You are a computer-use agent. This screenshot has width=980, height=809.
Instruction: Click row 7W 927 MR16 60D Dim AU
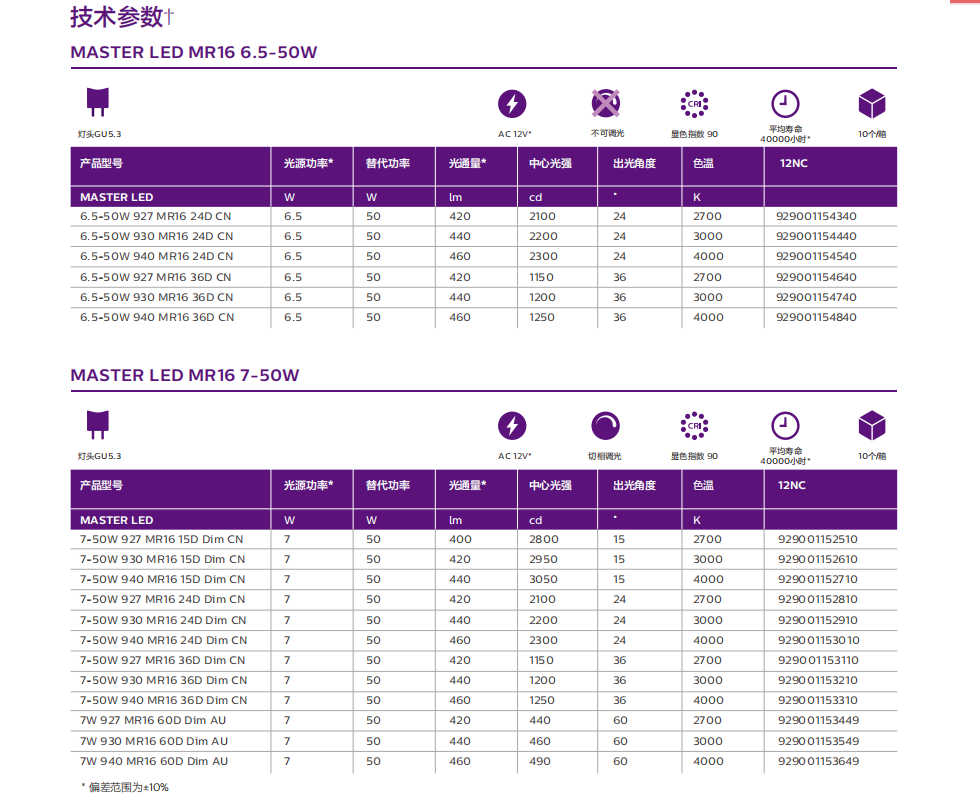[x=484, y=720]
